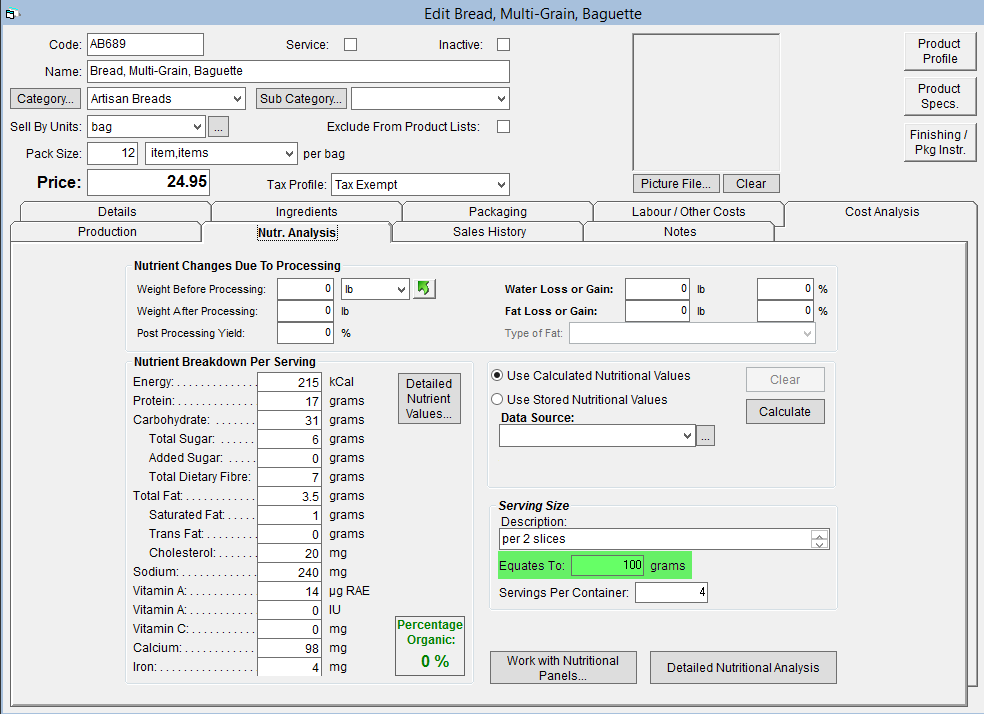Image resolution: width=984 pixels, height=714 pixels.
Task: Expand the Data Source dropdown
Action: click(687, 435)
